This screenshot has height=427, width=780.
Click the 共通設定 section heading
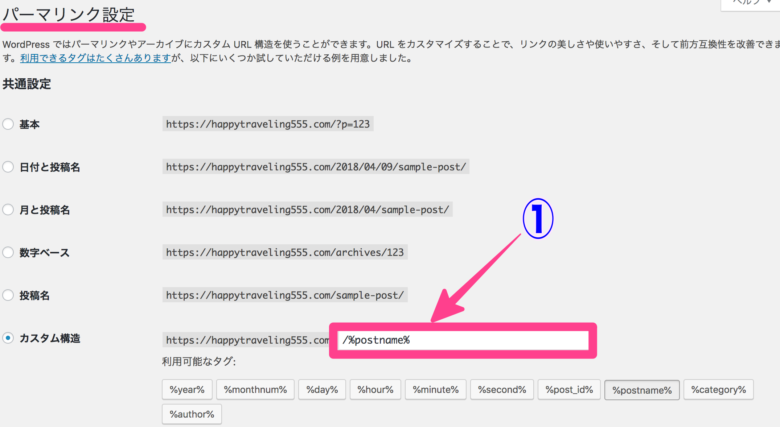tap(27, 84)
